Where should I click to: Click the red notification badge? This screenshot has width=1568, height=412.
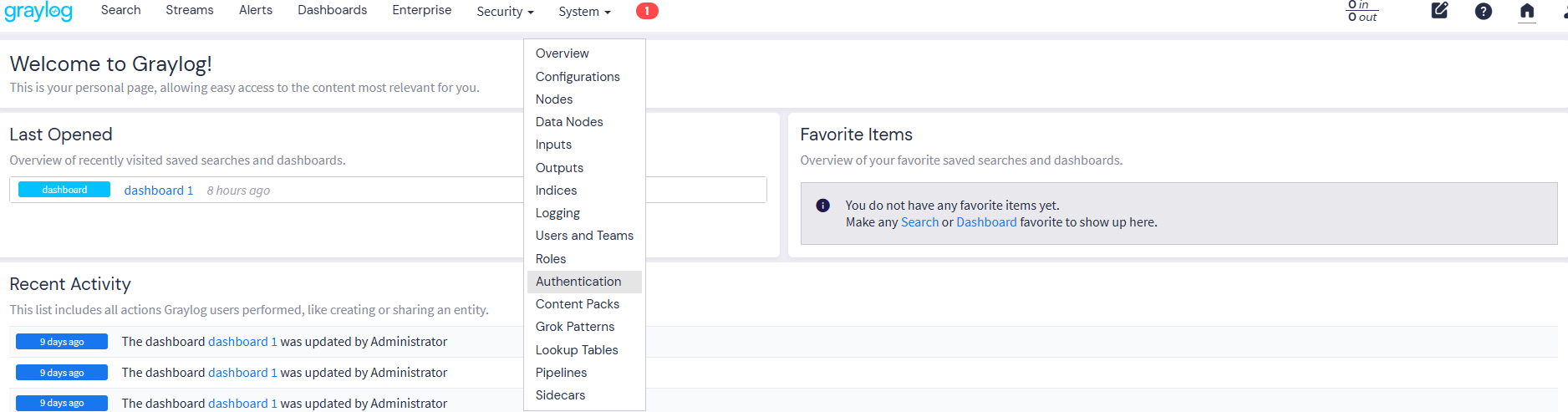coord(647,11)
